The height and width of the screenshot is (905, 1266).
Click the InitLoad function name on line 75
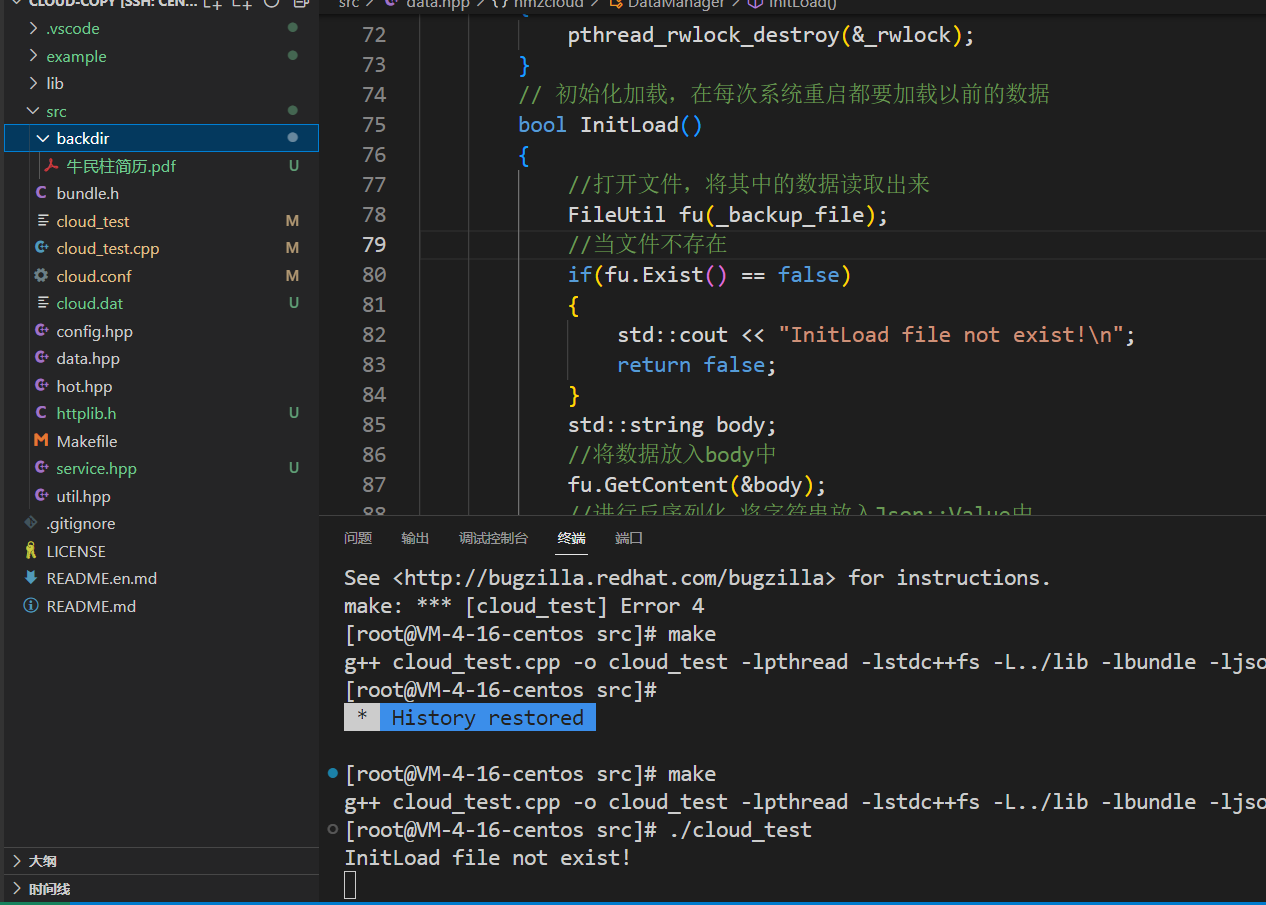coord(629,125)
